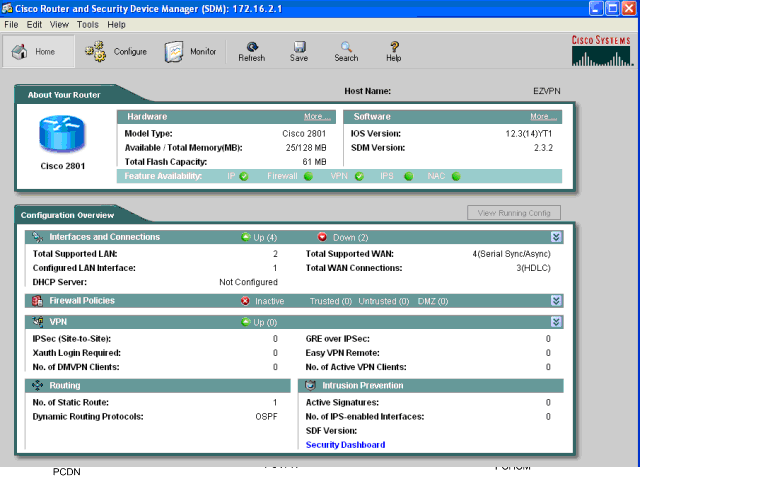The width and height of the screenshot is (768, 480).
Task: Click the Firewall feature availability indicator
Action: click(x=308, y=176)
